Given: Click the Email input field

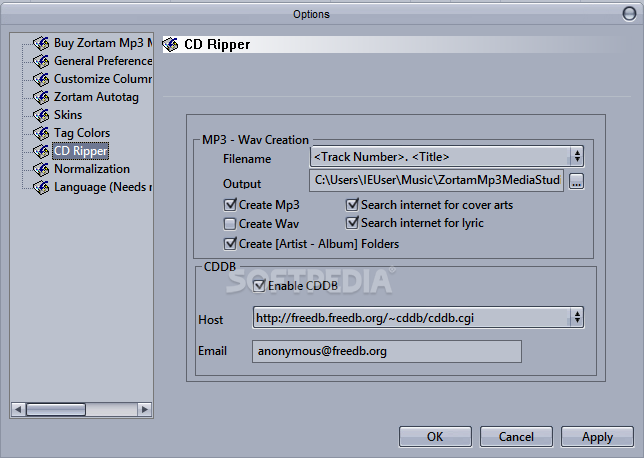Looking at the screenshot, I should point(387,351).
